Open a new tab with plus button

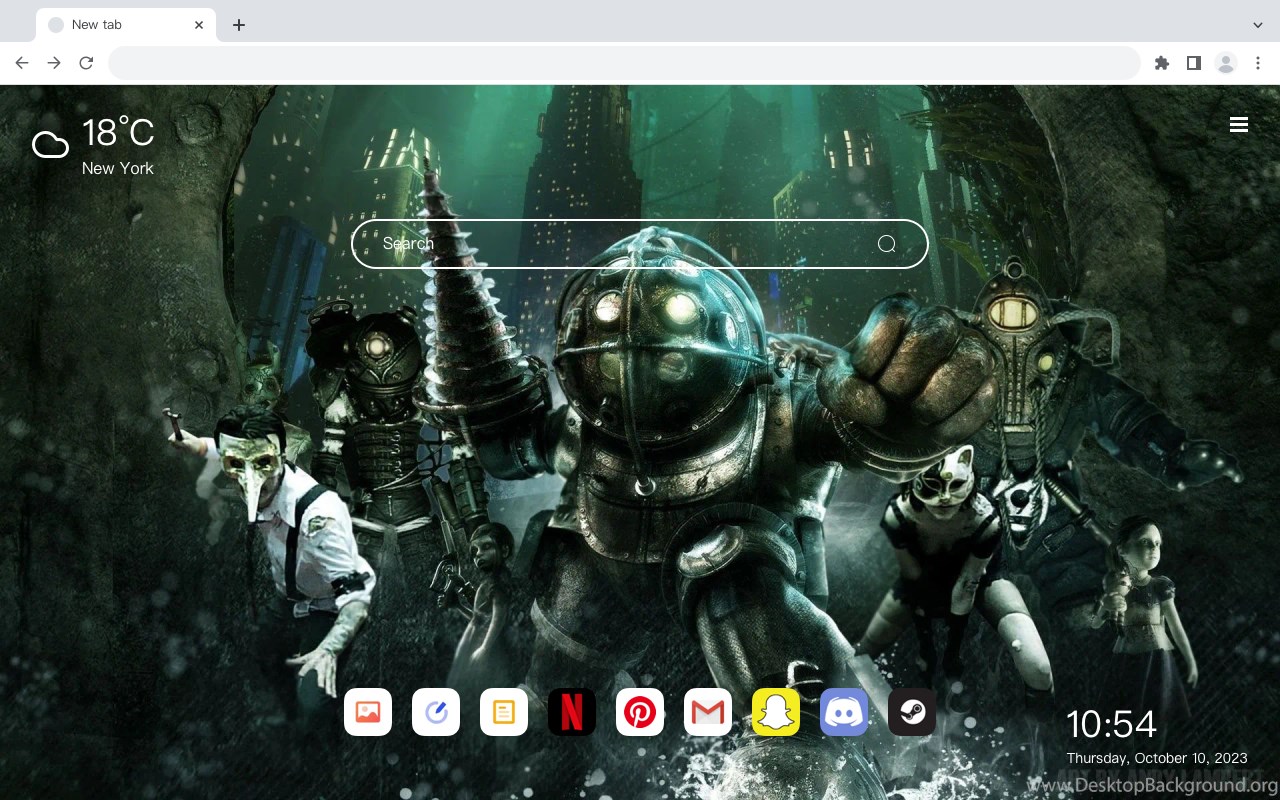238,25
